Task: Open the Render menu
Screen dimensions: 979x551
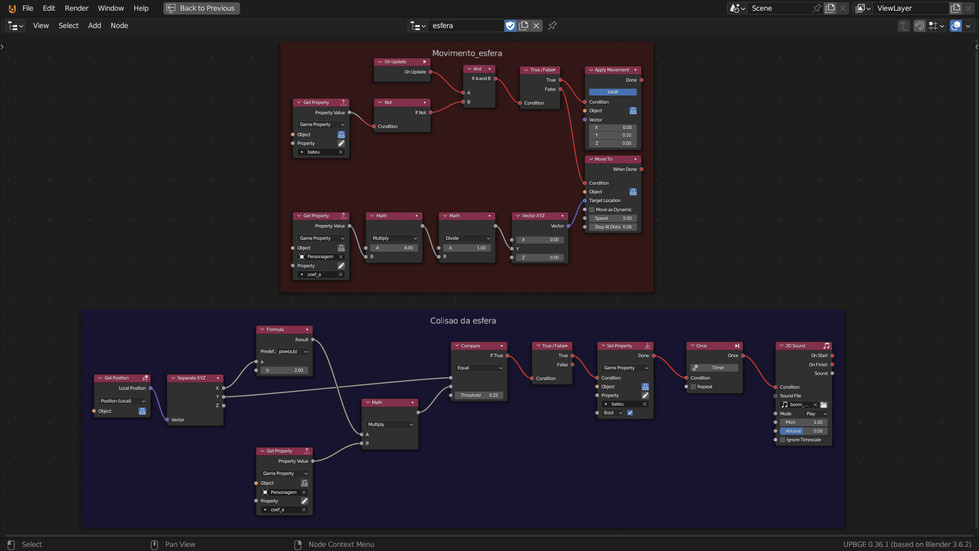Action: click(76, 8)
